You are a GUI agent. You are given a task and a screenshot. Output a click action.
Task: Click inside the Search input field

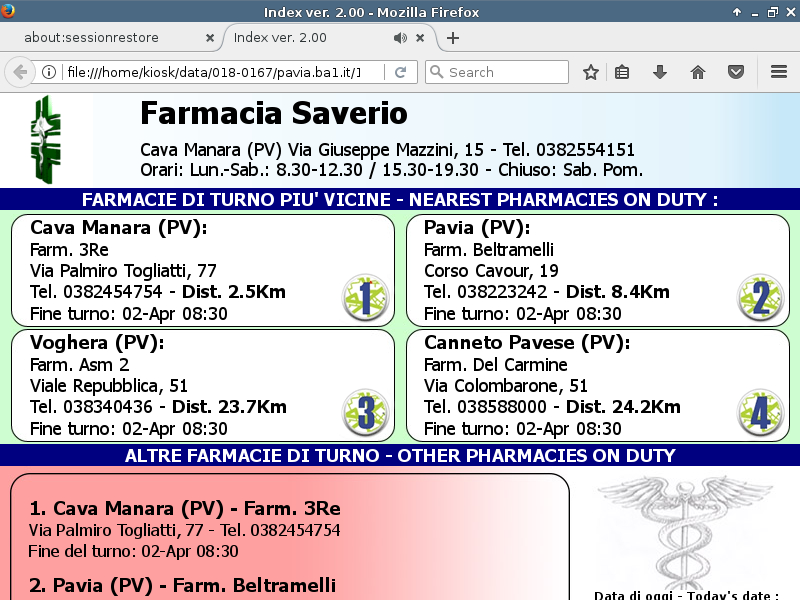point(505,72)
